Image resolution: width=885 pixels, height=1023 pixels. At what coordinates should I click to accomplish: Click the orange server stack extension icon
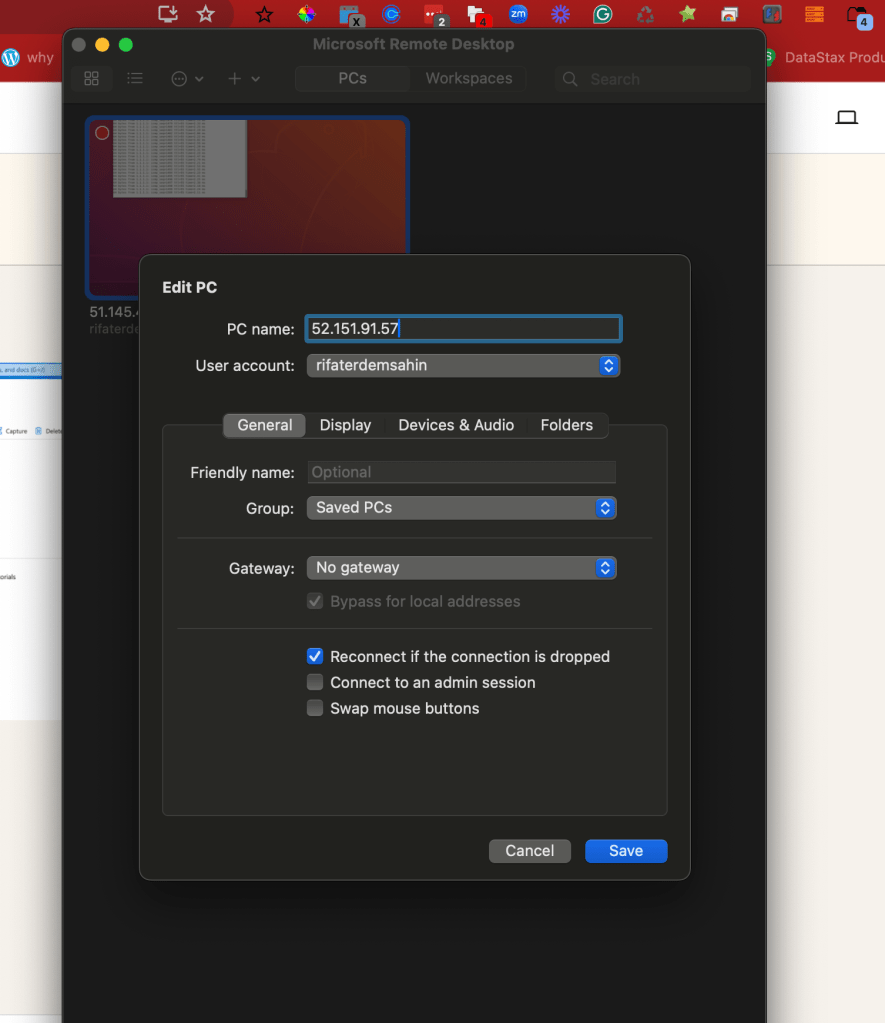[815, 14]
